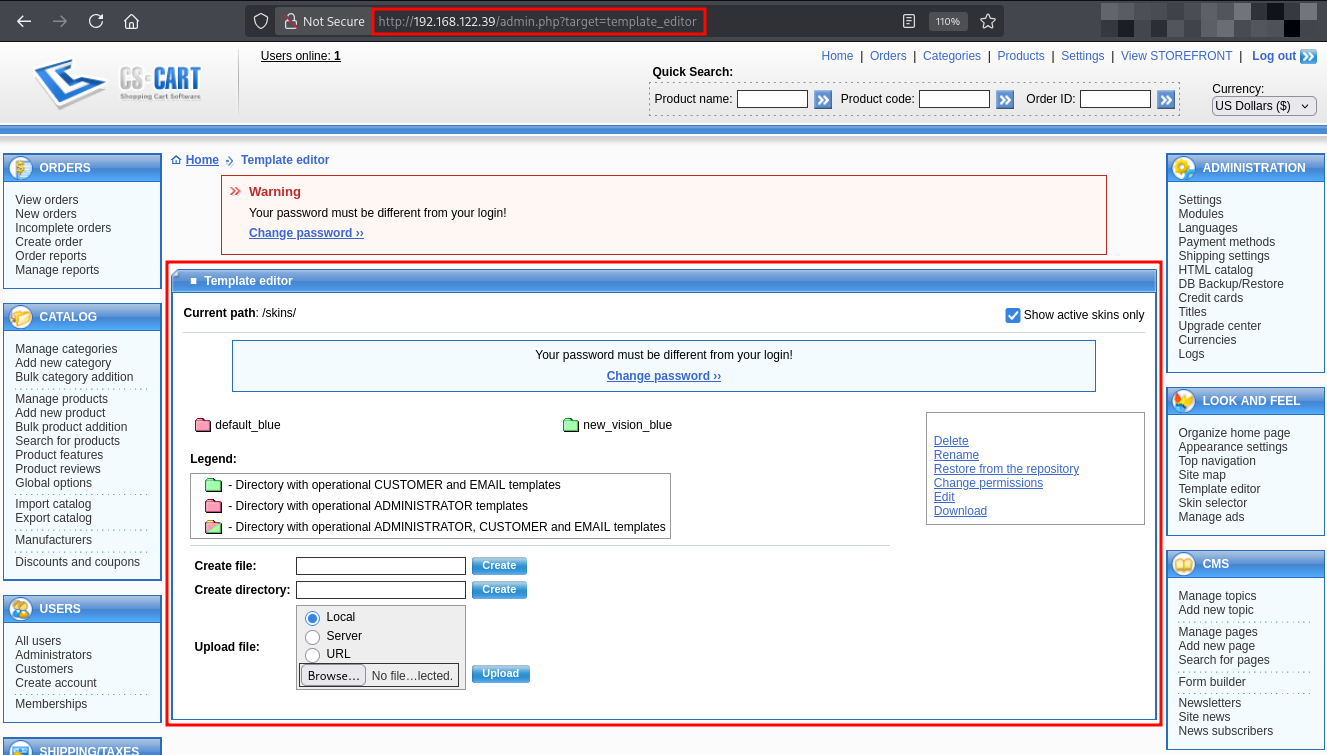
Task: Click the CS-Cart logo
Action: [118, 83]
